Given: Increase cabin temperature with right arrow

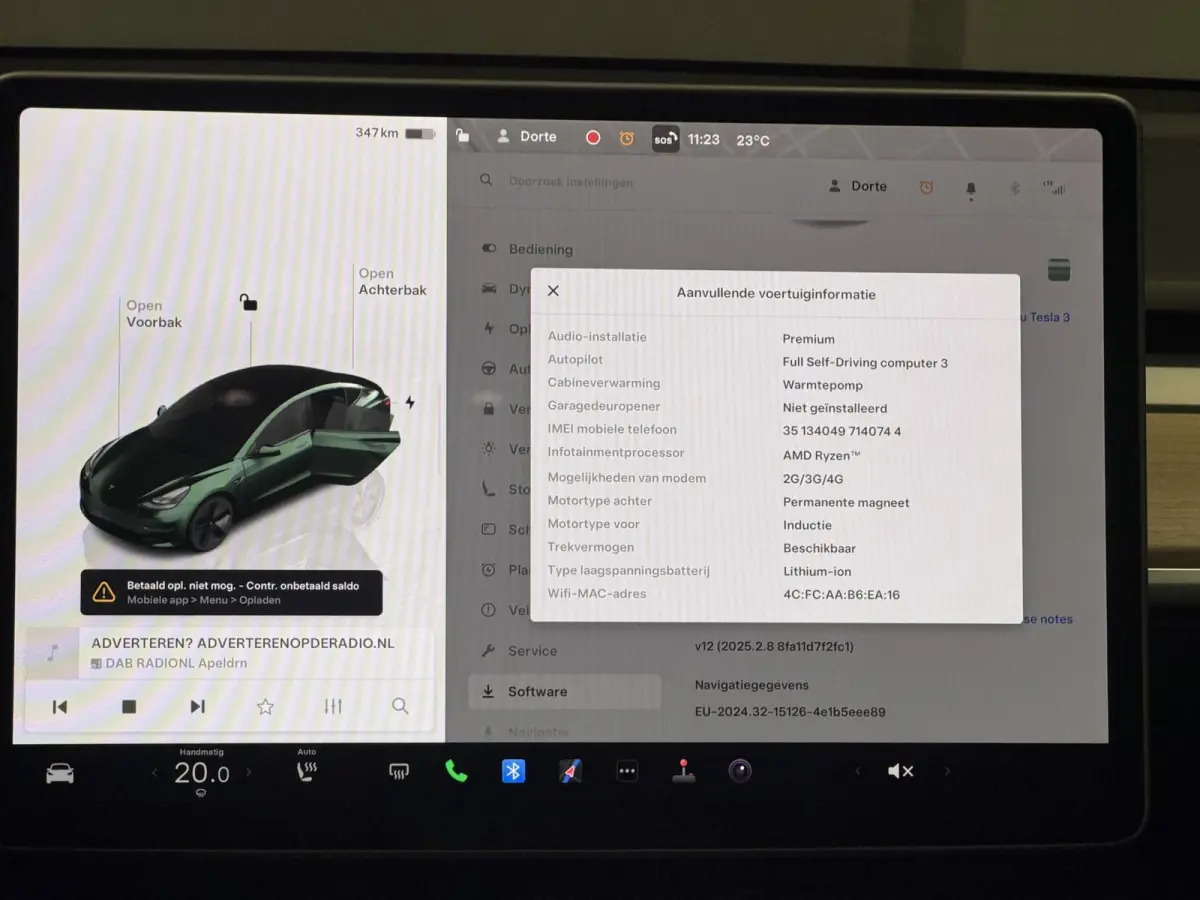Looking at the screenshot, I should pos(249,773).
